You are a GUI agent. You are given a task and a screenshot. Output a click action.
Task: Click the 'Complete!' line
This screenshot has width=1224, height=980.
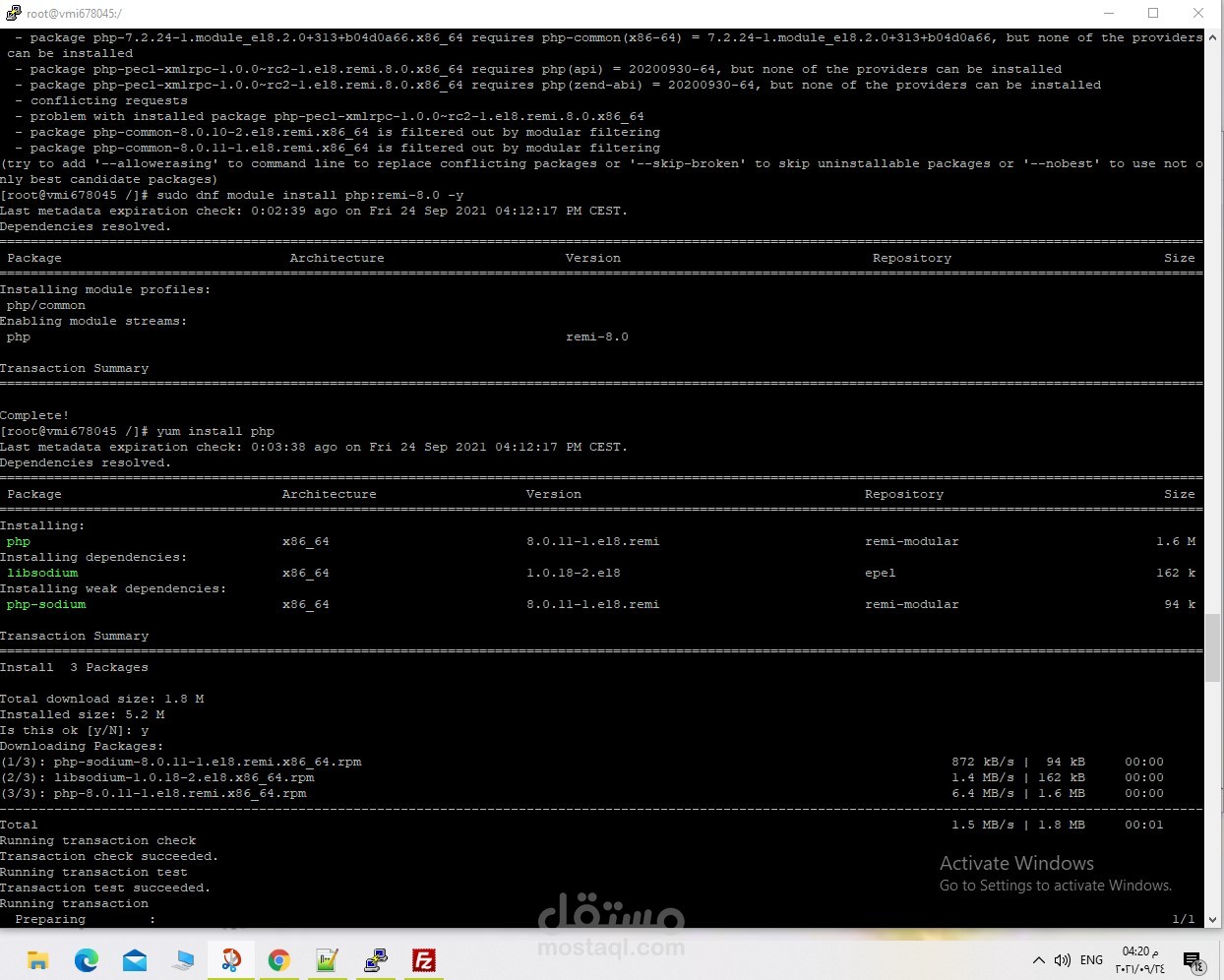(x=34, y=415)
